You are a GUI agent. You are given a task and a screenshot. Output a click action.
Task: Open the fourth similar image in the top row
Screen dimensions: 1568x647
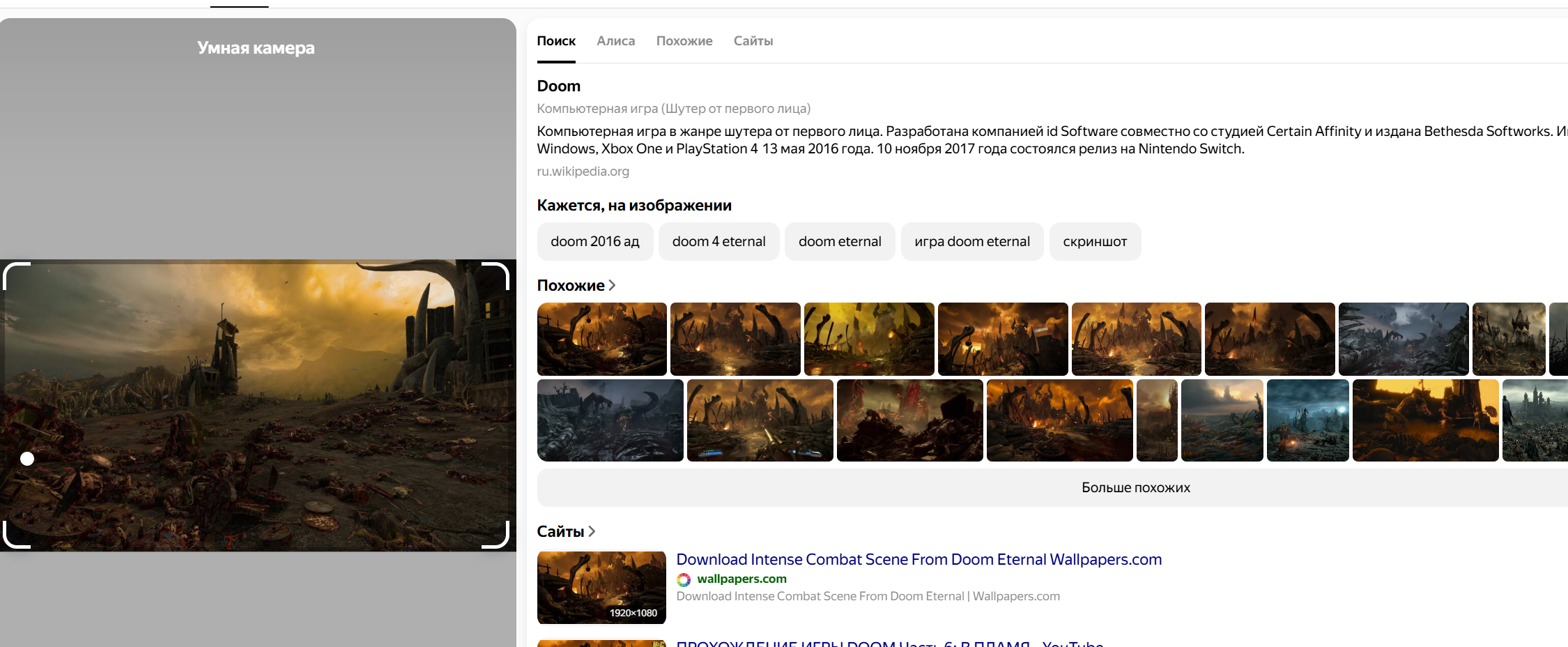(1003, 339)
